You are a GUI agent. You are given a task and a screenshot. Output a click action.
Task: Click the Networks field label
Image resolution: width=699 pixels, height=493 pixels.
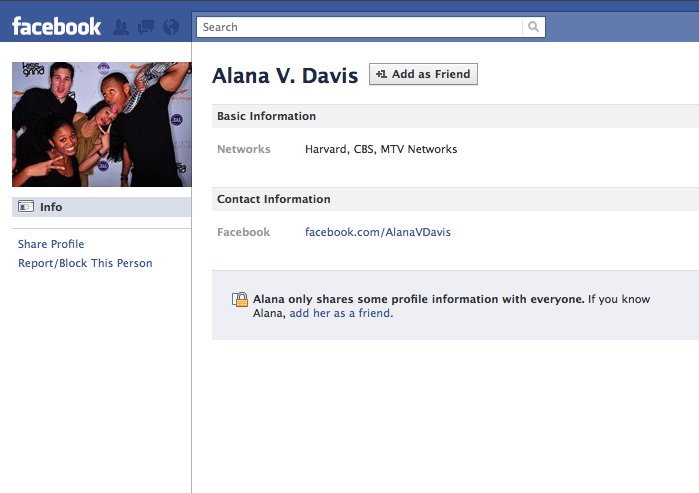[x=244, y=149]
